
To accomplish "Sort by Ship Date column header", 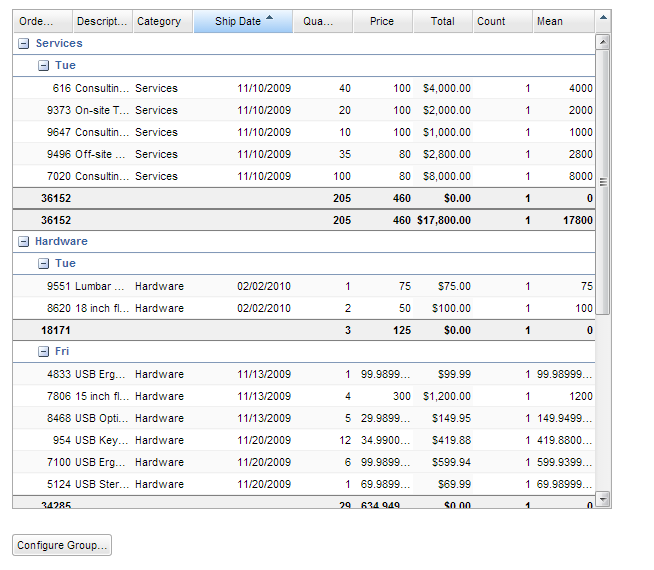I will tap(242, 22).
